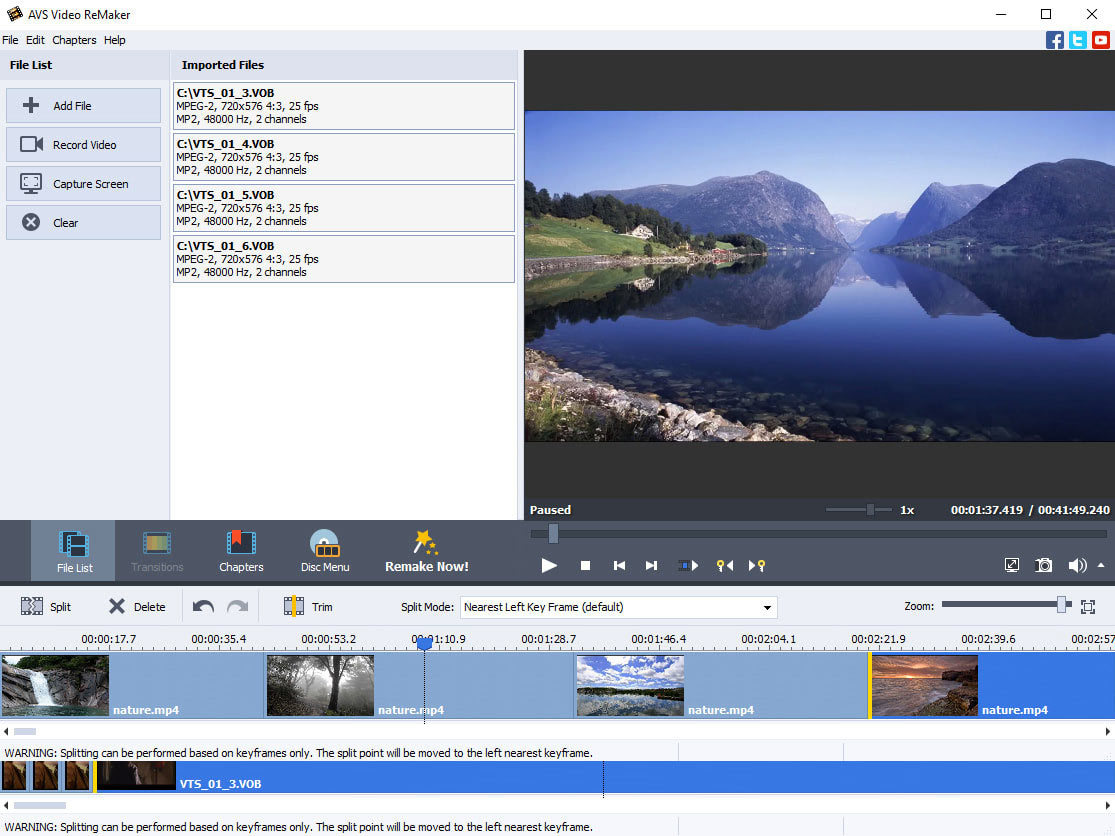This screenshot has width=1115, height=836.
Task: Open the Chapters menu
Action: 74,40
